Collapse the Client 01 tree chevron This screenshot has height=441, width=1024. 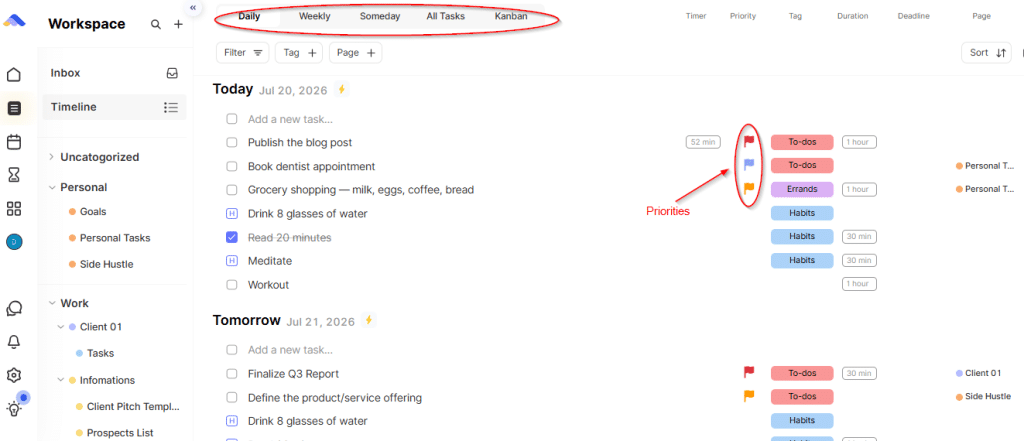61,327
